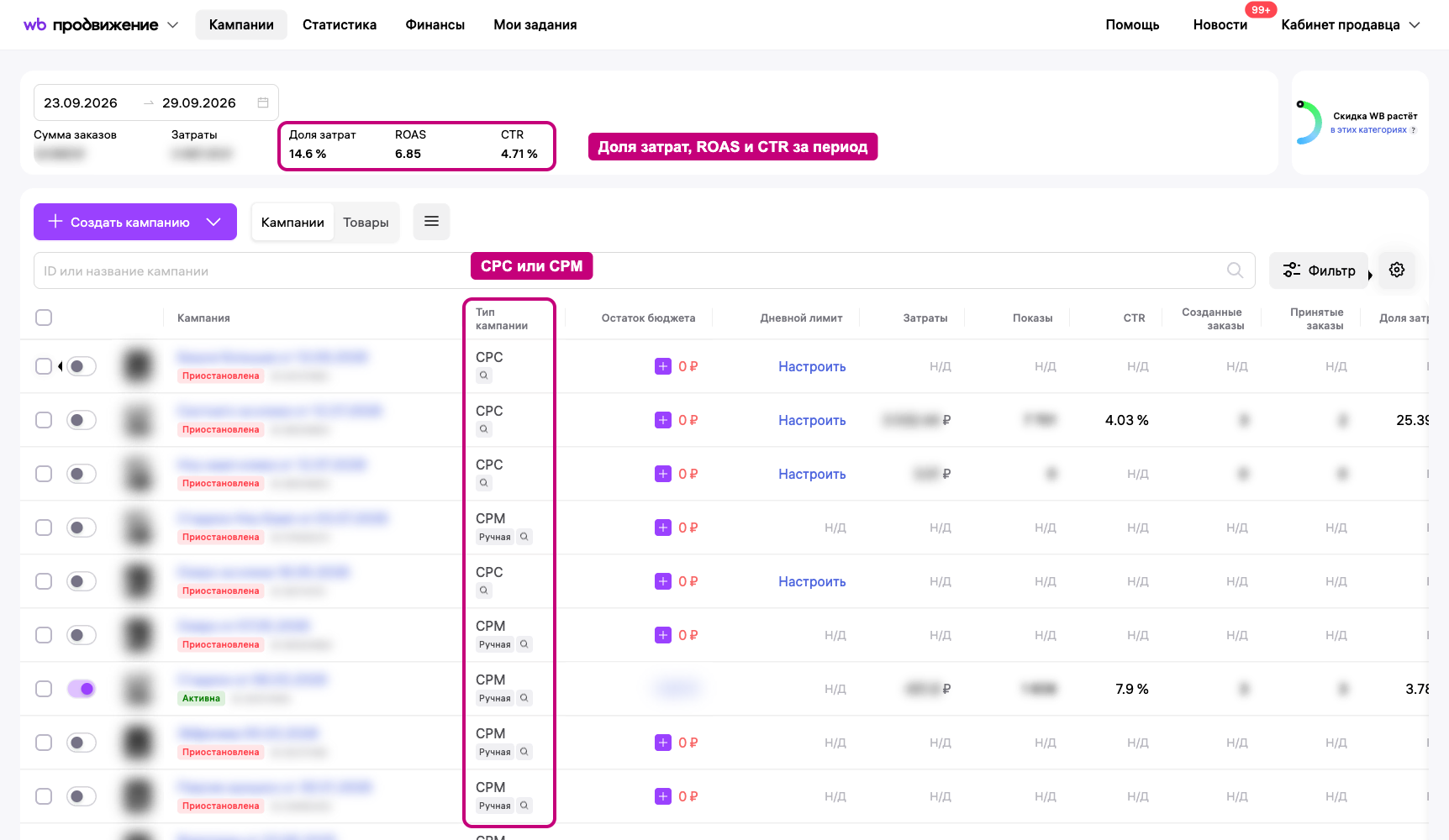Click the Тип кампании column header
The image size is (1449, 840).
click(x=502, y=318)
